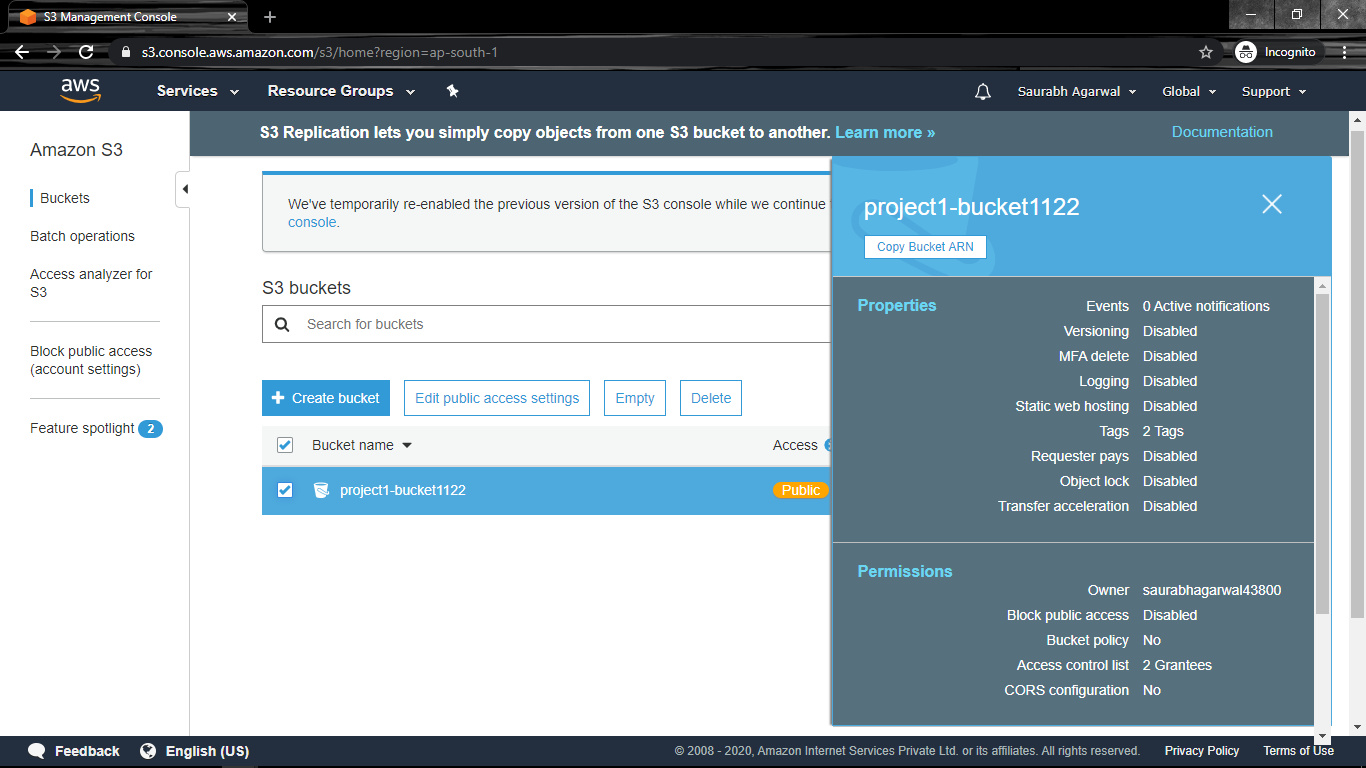Open the Documentation link in banner

(x=1222, y=131)
